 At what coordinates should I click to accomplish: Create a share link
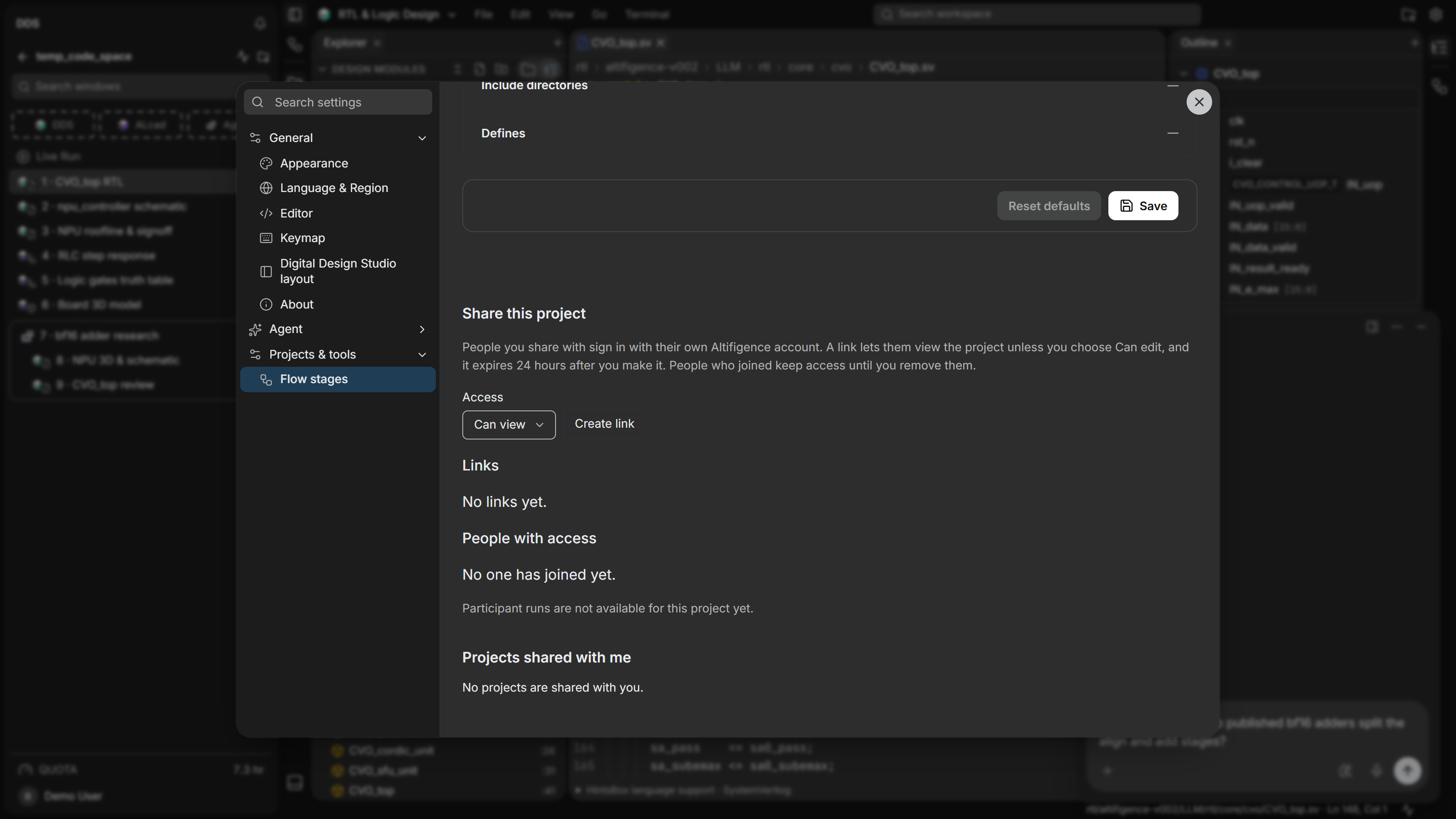coord(604,424)
